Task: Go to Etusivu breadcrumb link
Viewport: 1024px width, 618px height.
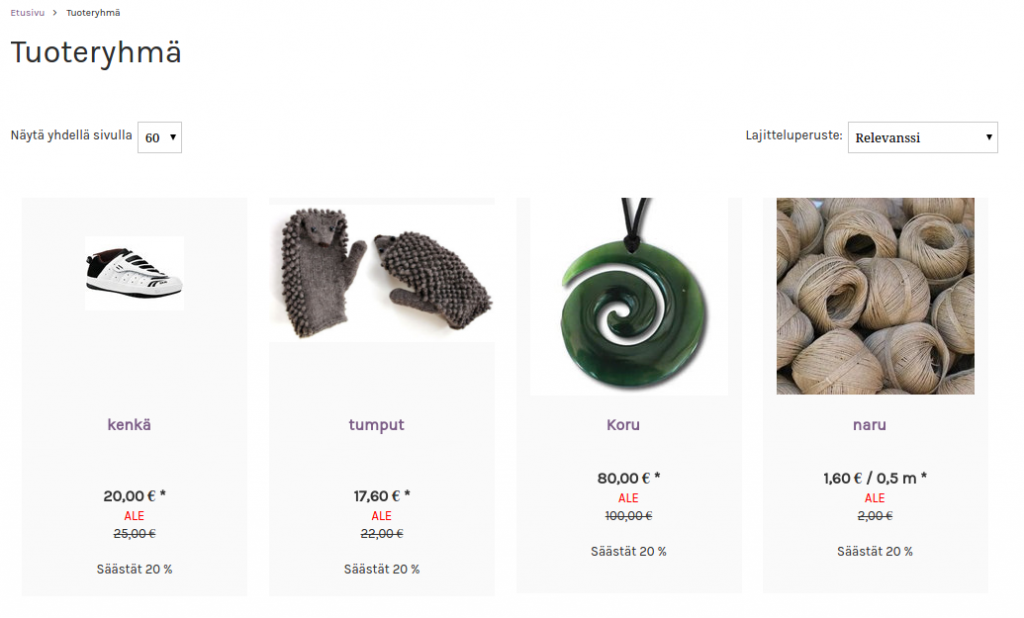Action: click(x=27, y=12)
